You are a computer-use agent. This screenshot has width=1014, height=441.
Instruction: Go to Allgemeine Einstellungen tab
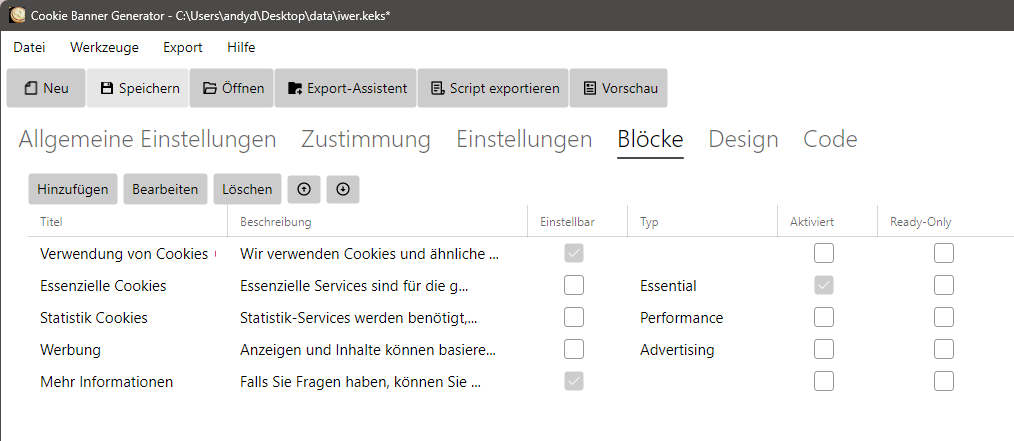click(147, 139)
